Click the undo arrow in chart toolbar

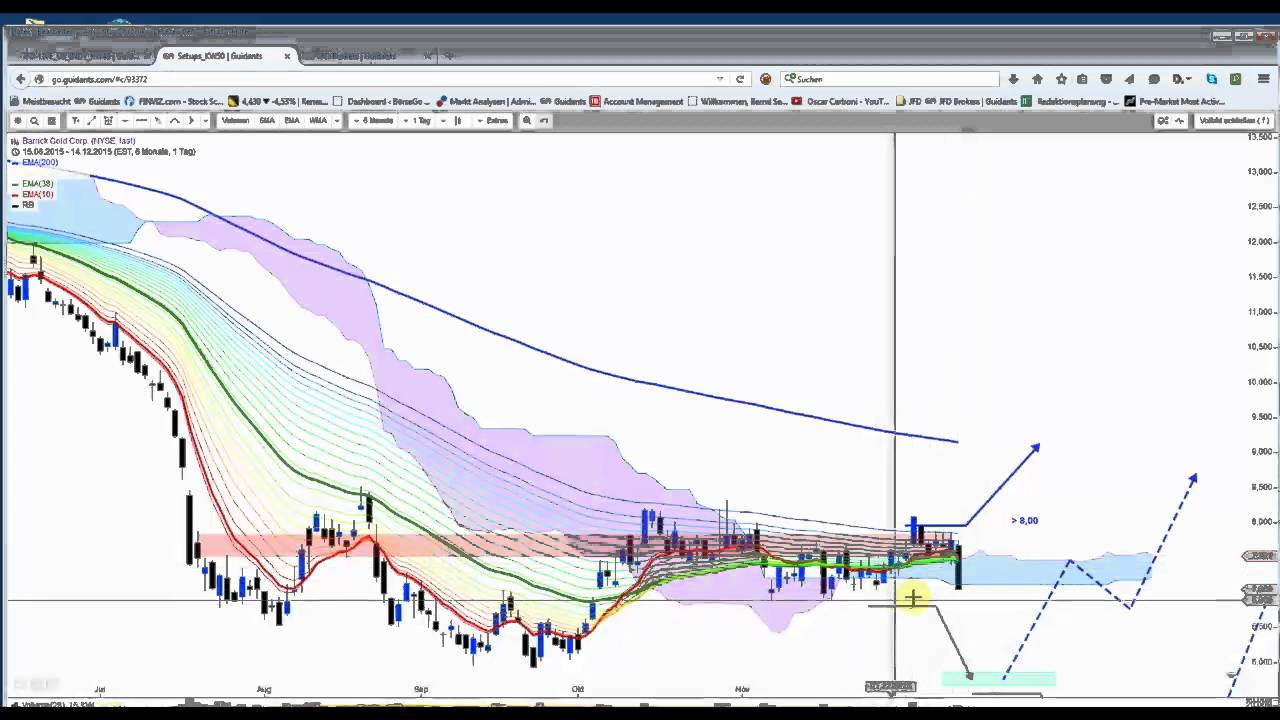(x=544, y=120)
